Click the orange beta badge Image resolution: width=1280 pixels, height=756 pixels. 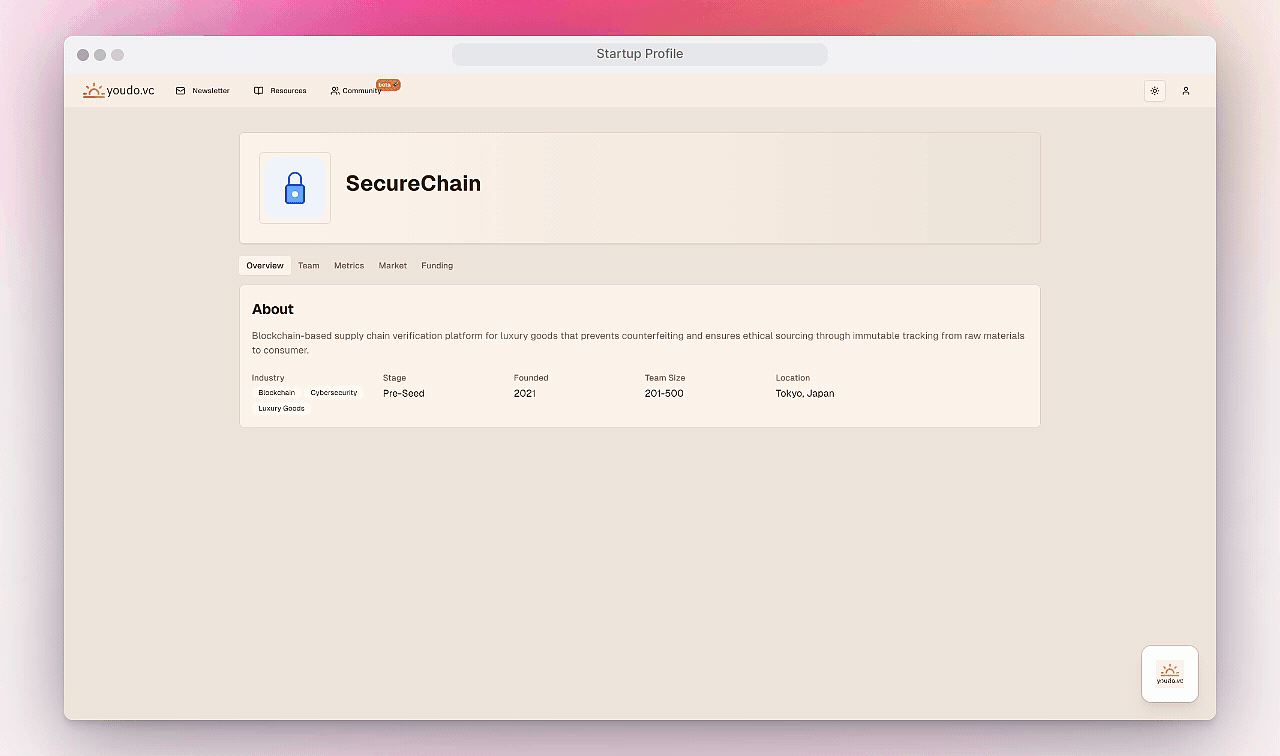[x=387, y=85]
